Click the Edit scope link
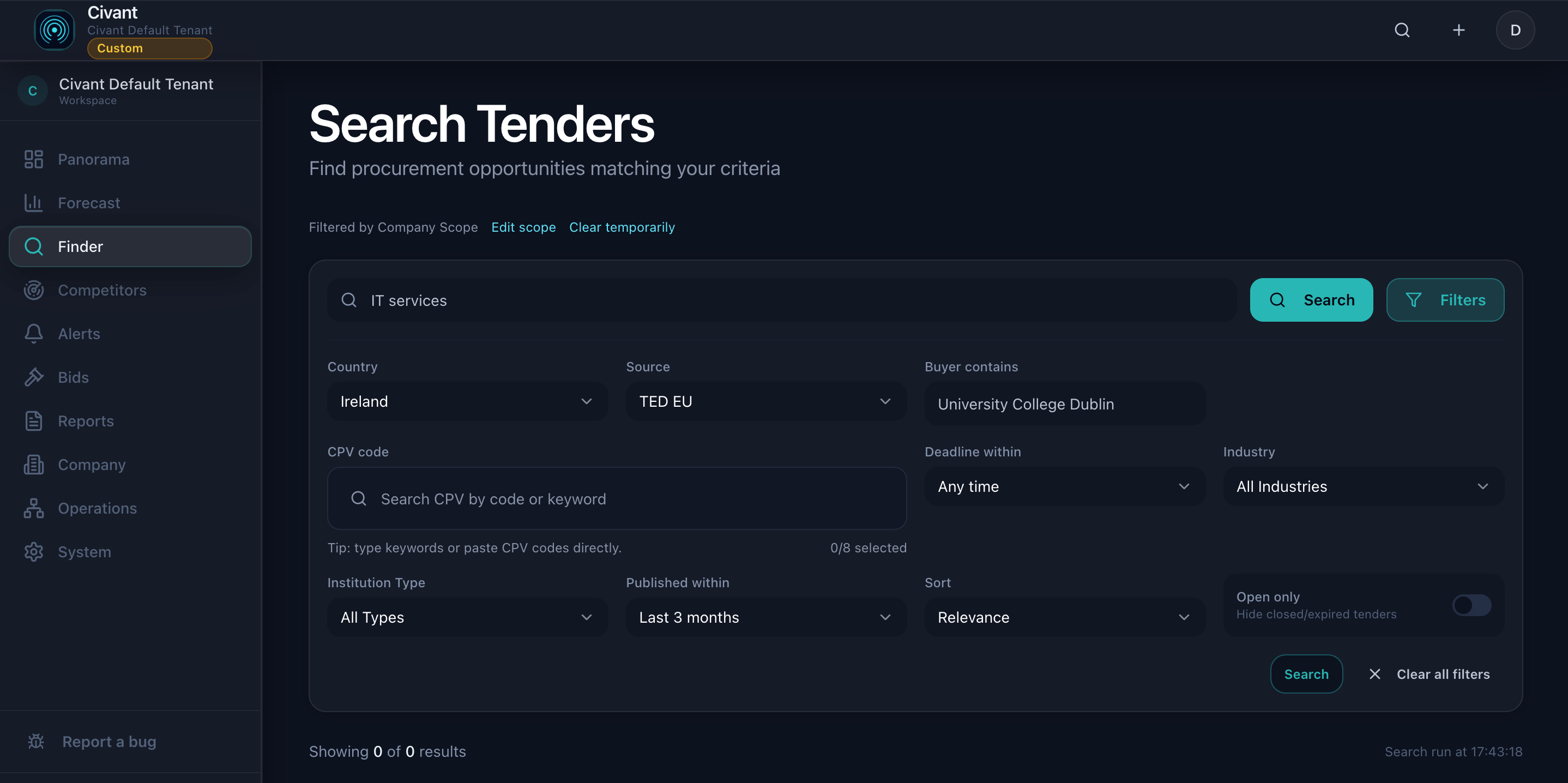 523,227
